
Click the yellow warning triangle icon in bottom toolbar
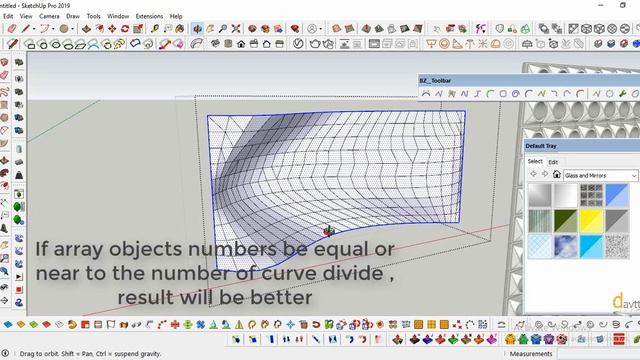[x=239, y=325]
